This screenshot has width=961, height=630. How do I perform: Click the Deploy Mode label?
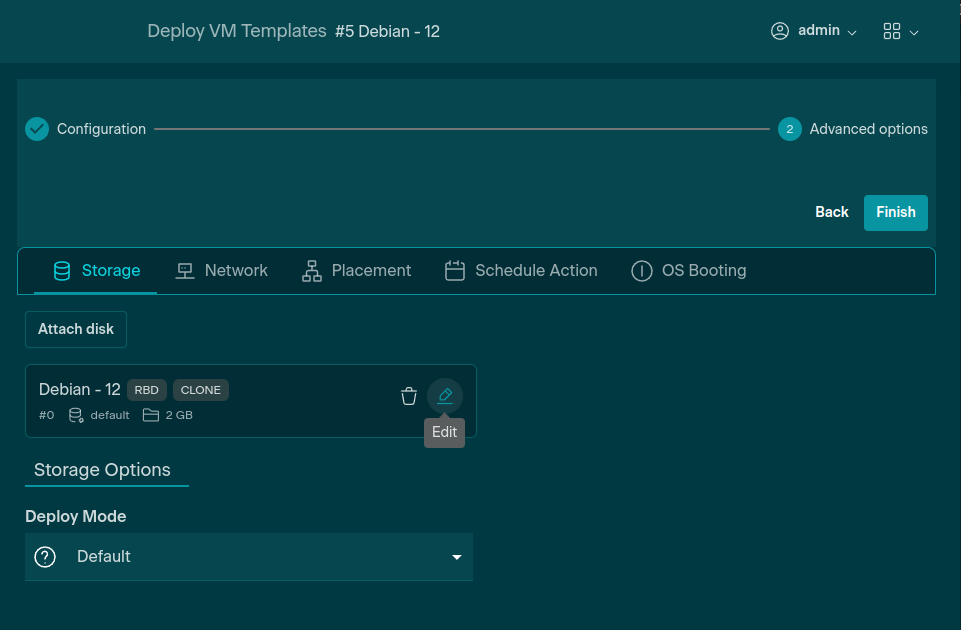[75, 517]
